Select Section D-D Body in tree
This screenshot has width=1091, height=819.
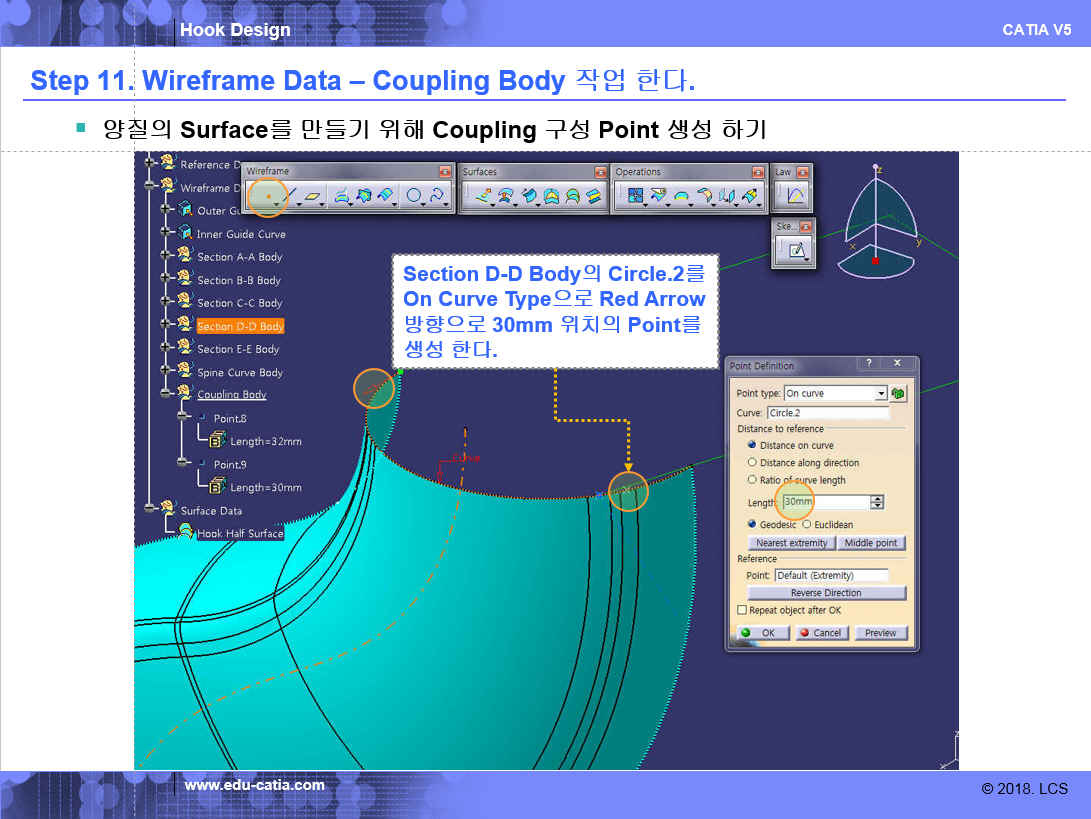click(x=240, y=326)
